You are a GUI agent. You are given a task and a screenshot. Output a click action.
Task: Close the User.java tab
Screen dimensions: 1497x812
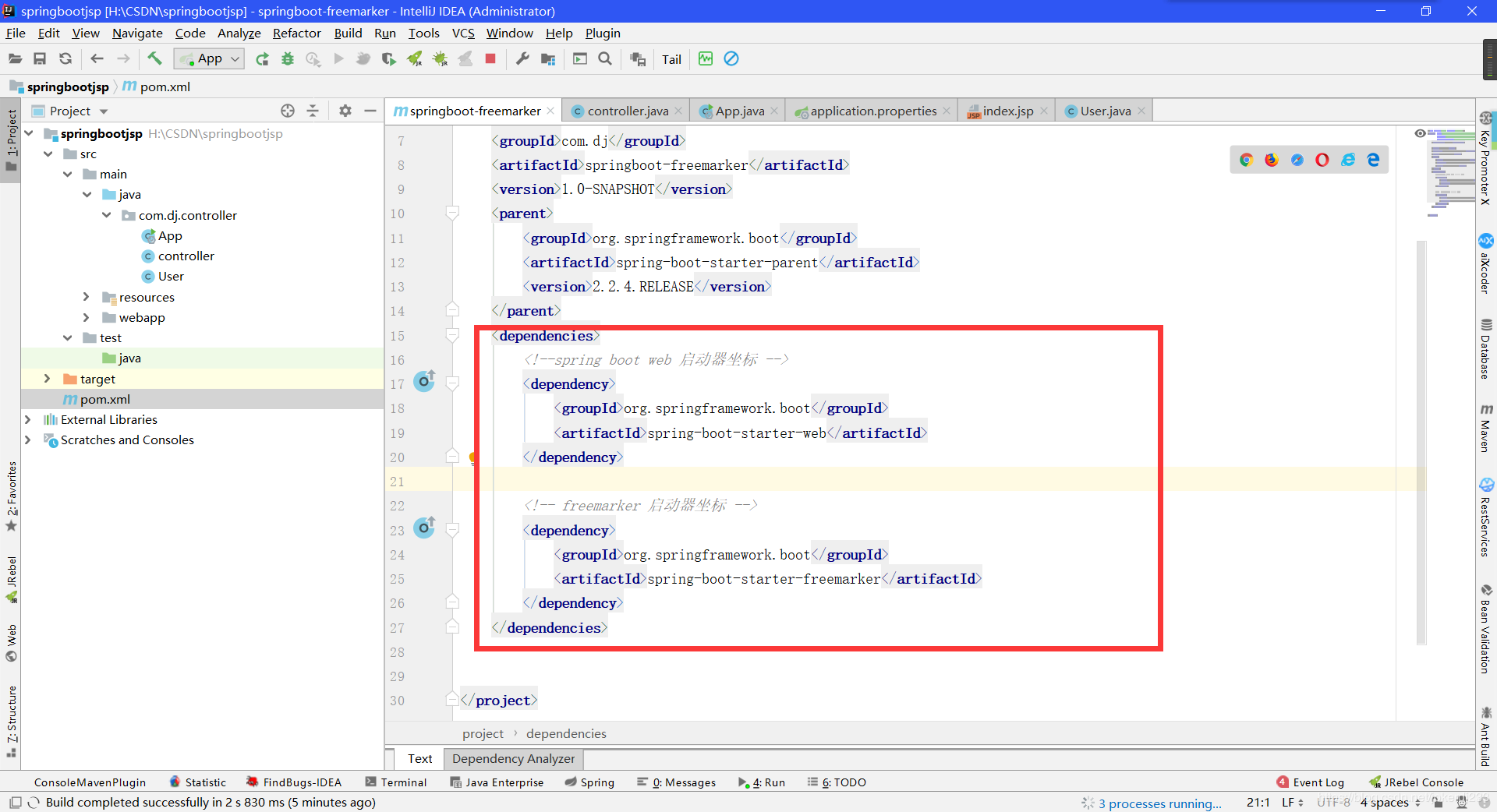pos(1141,111)
